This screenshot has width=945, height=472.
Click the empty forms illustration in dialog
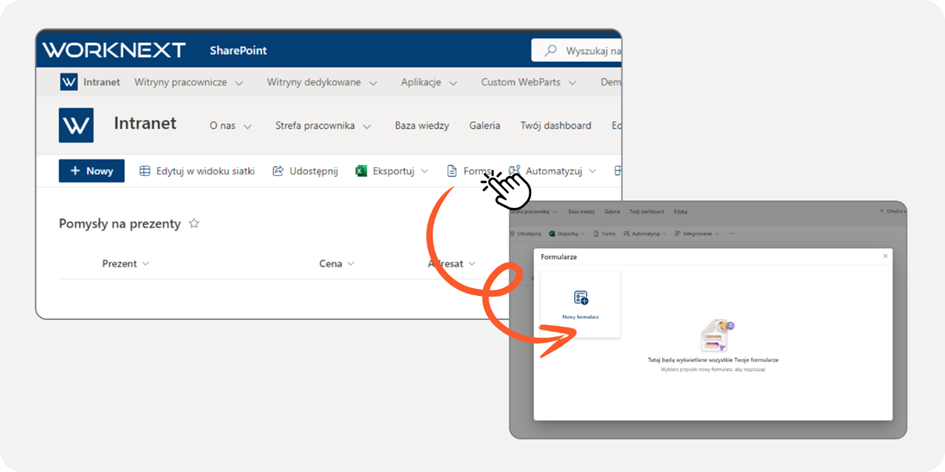(717, 336)
